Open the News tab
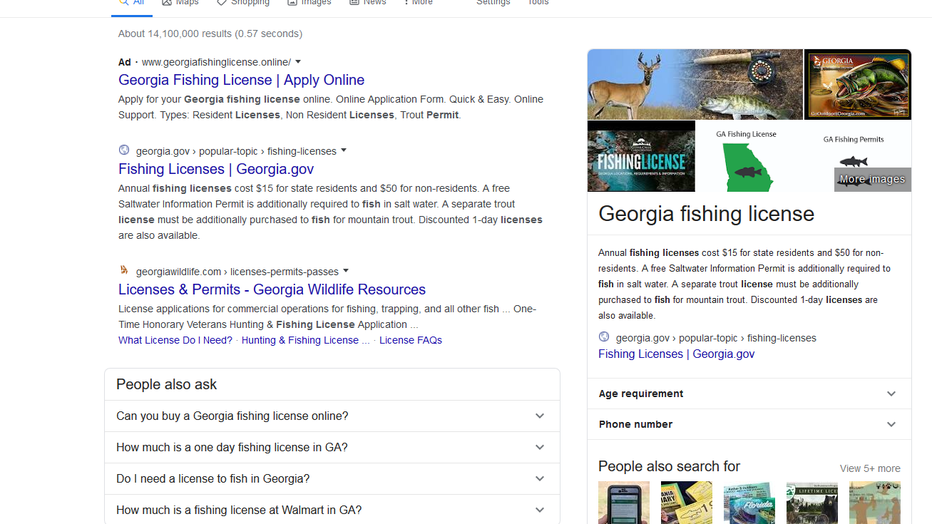 point(367,3)
